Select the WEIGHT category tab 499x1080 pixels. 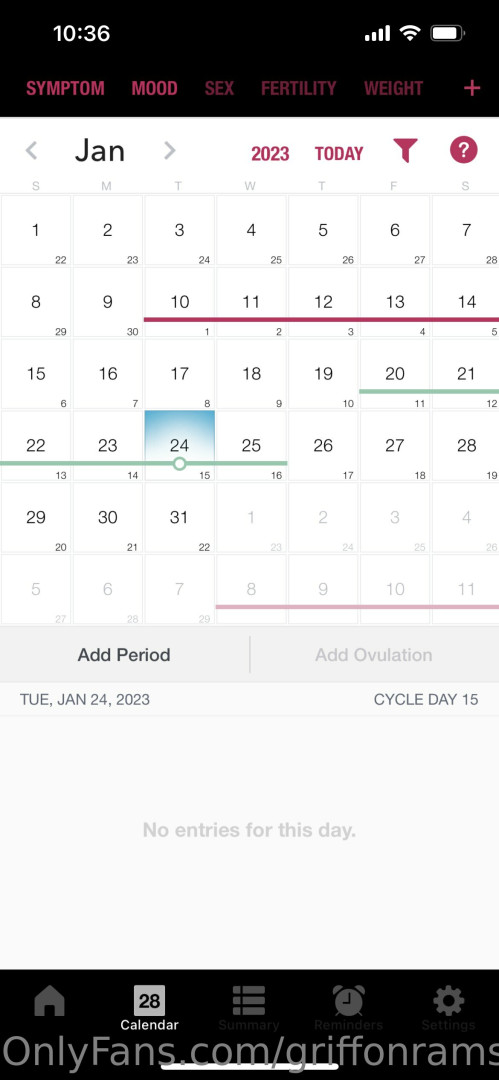tap(394, 88)
